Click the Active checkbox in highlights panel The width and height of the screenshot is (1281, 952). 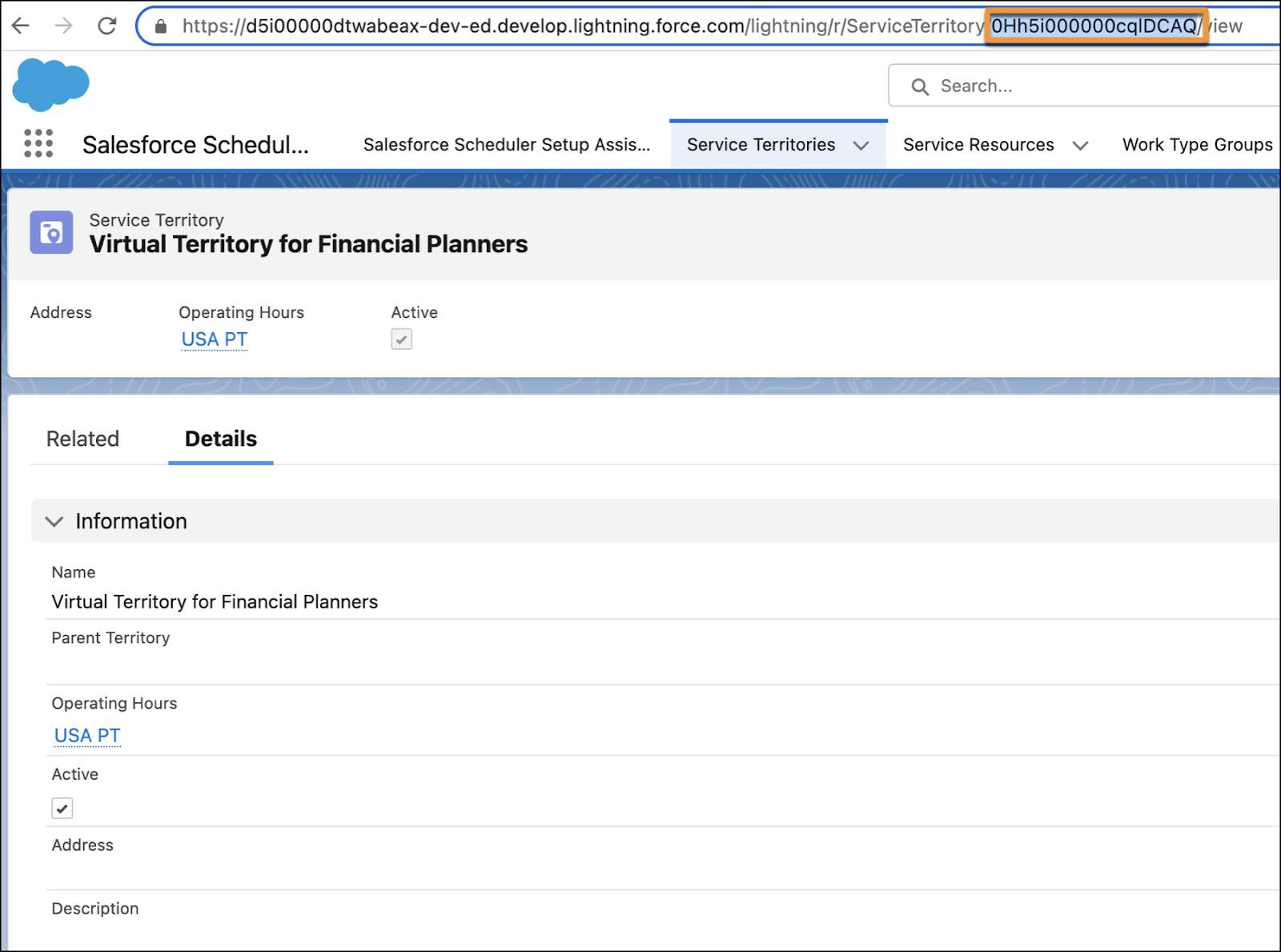click(402, 339)
